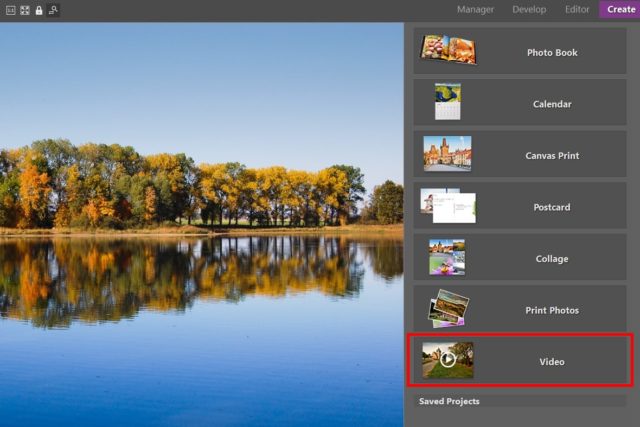Create a Calendar project
Screen dimensions: 640x427
pyautogui.click(x=520, y=102)
